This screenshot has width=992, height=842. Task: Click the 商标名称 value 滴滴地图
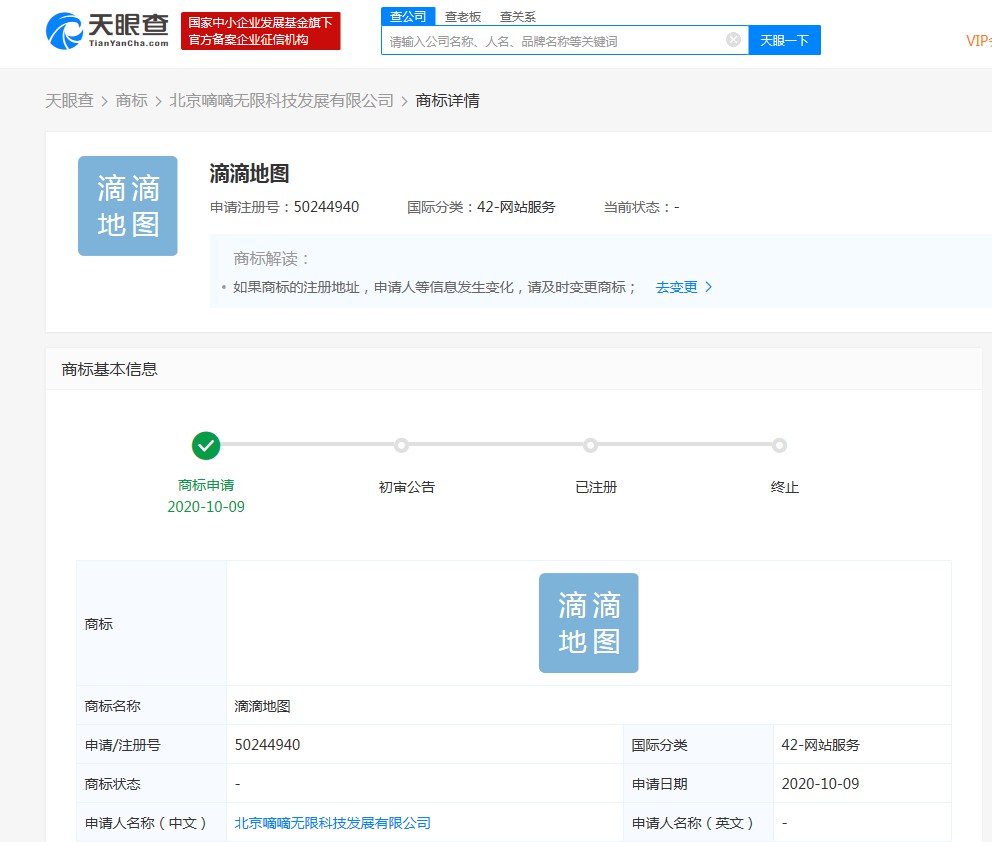263,706
